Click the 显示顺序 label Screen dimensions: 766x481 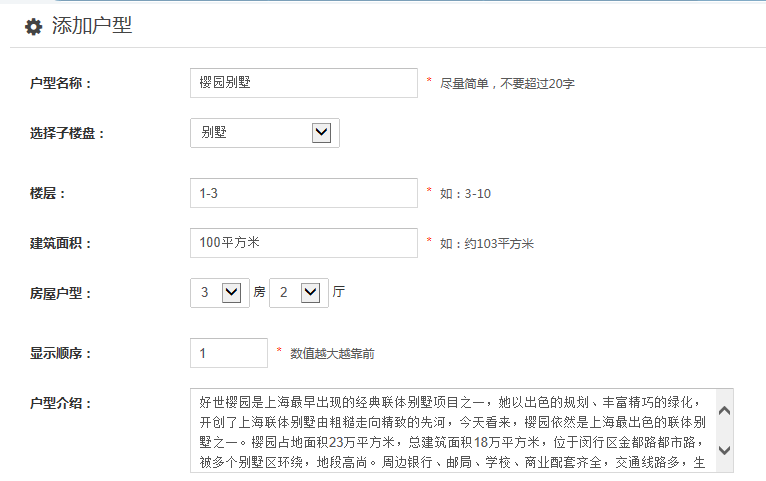[x=61, y=353]
